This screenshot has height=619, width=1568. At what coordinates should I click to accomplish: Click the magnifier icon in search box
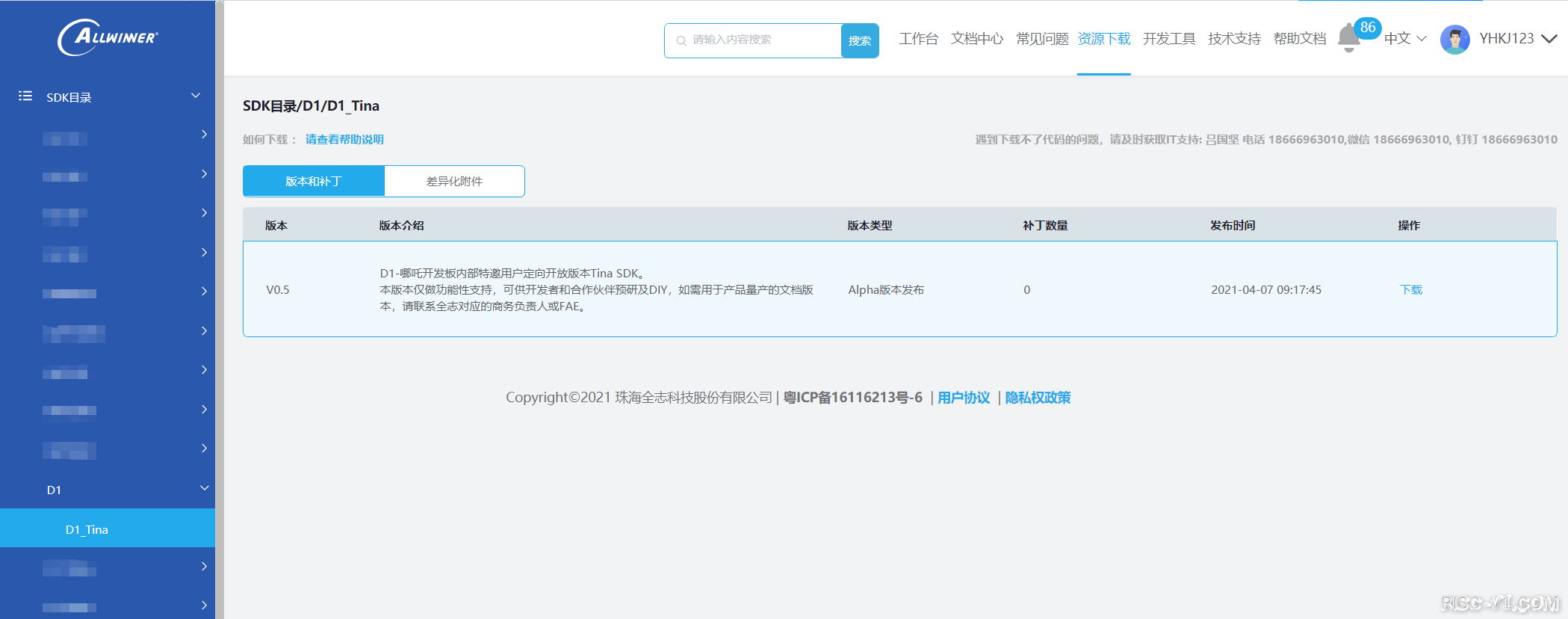pos(681,40)
